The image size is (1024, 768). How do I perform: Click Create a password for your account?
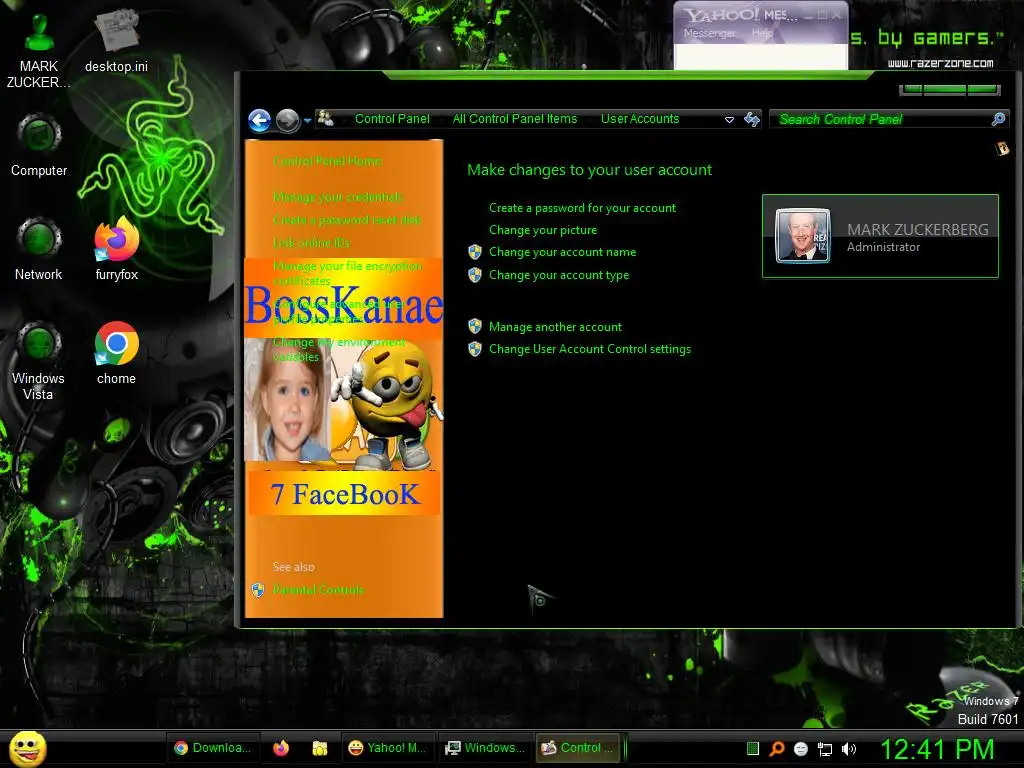coord(583,208)
